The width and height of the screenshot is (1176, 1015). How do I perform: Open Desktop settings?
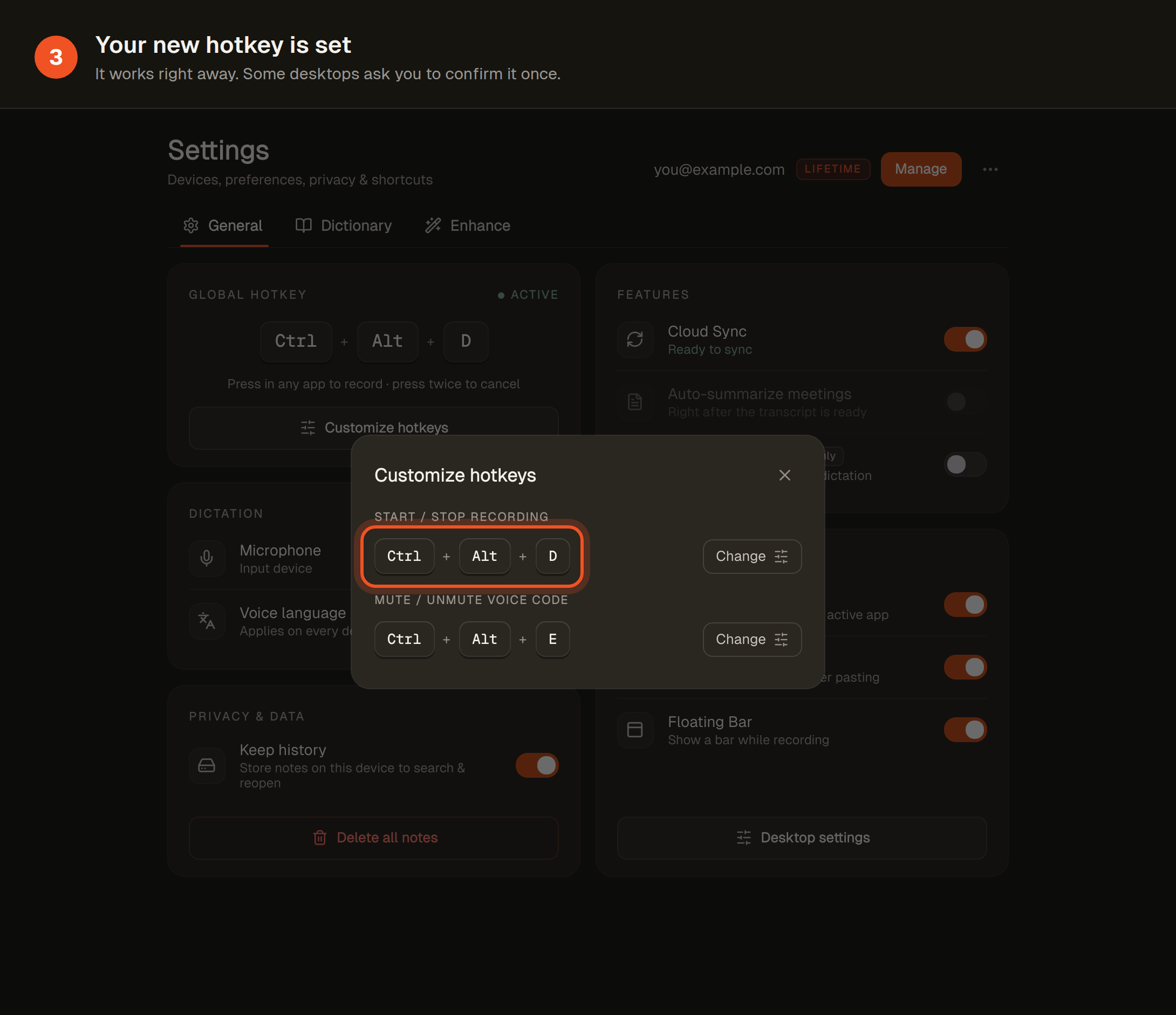[802, 838]
